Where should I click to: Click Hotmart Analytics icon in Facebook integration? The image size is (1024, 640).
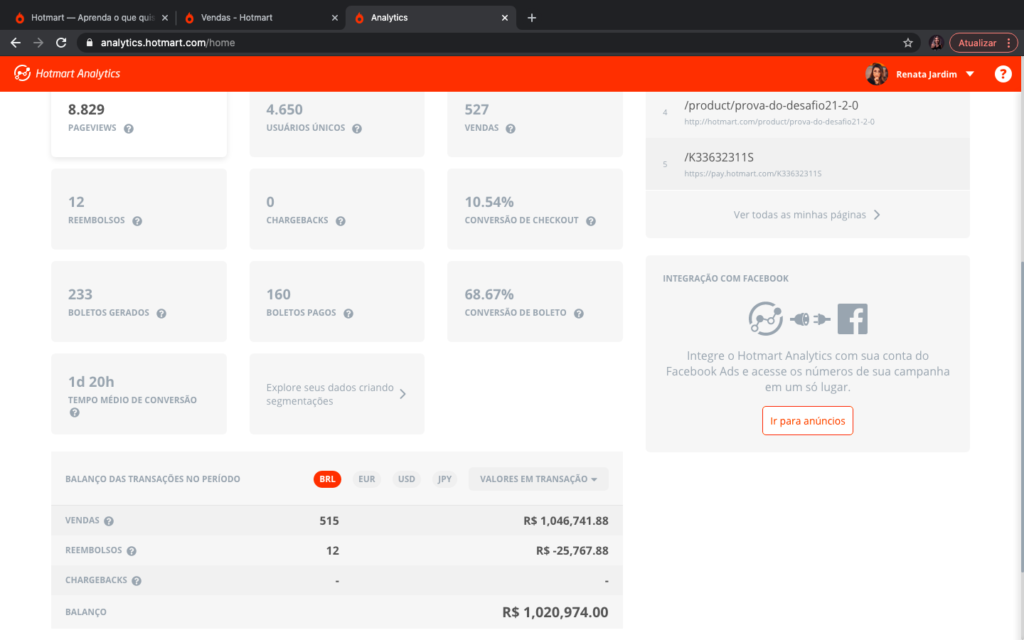(765, 319)
